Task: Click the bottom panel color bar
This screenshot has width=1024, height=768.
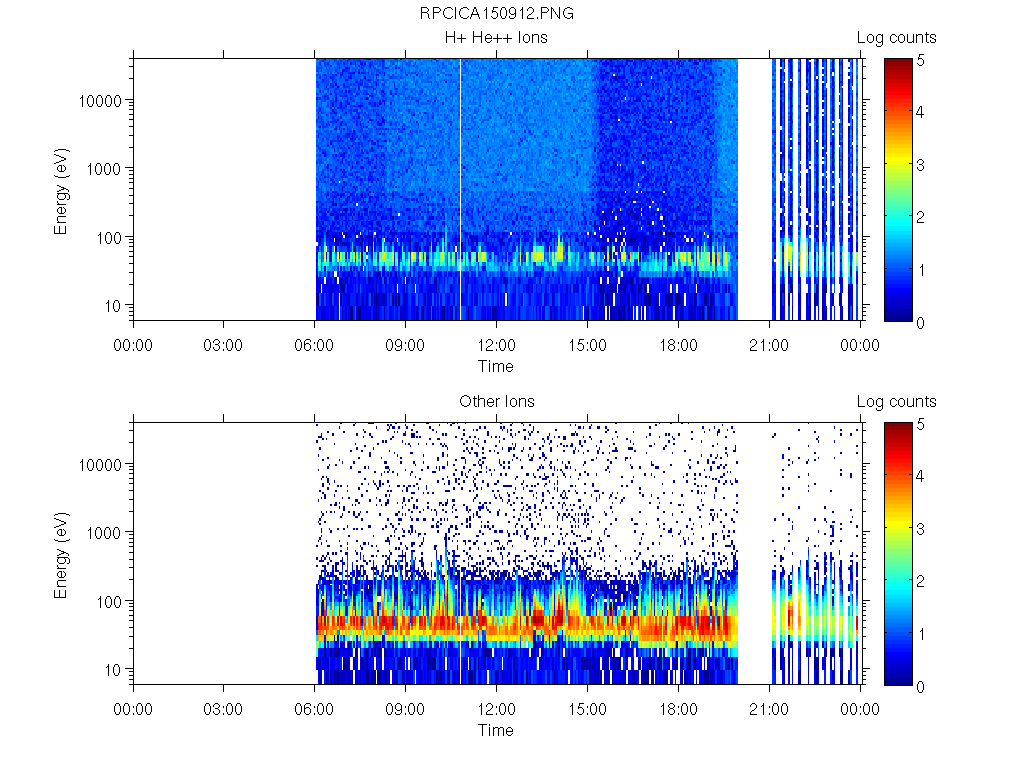Action: [x=898, y=554]
